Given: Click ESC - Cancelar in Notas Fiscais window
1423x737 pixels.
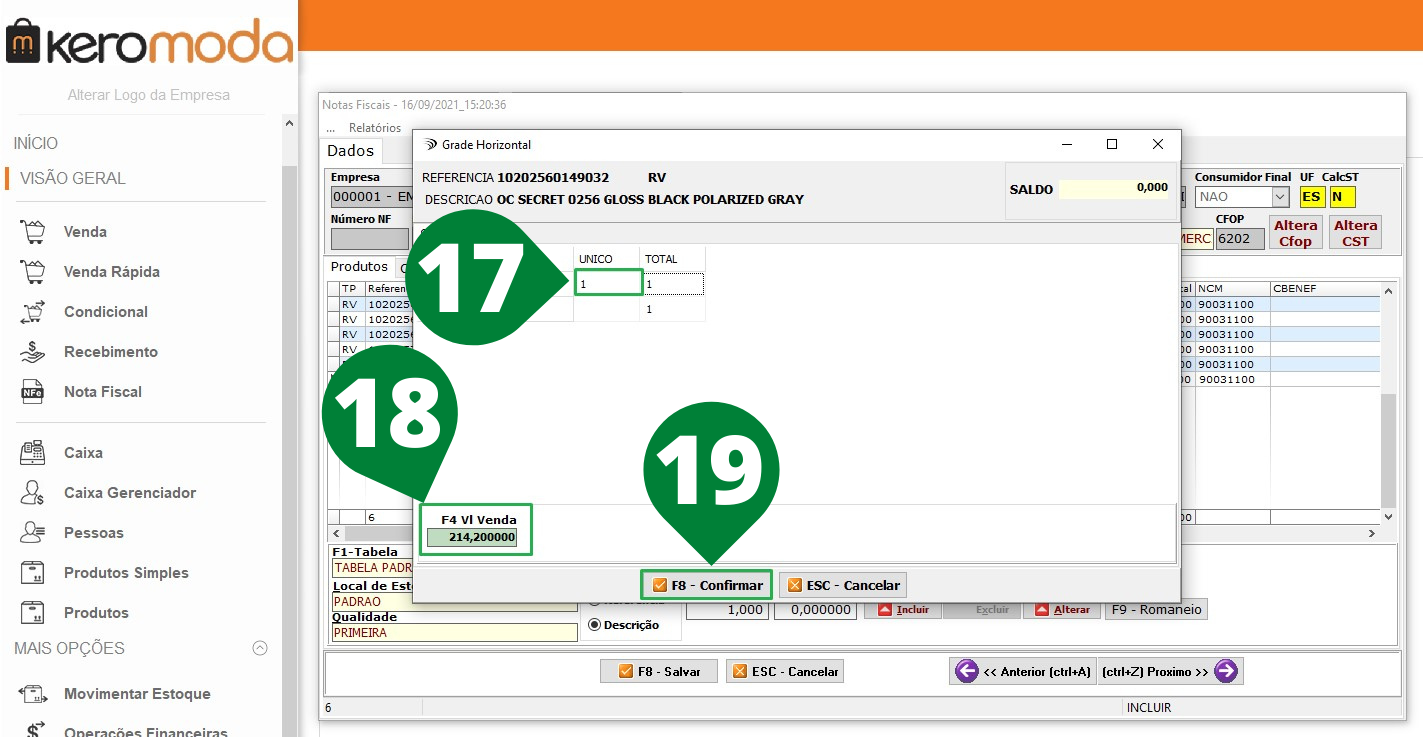Looking at the screenshot, I should click(x=785, y=671).
